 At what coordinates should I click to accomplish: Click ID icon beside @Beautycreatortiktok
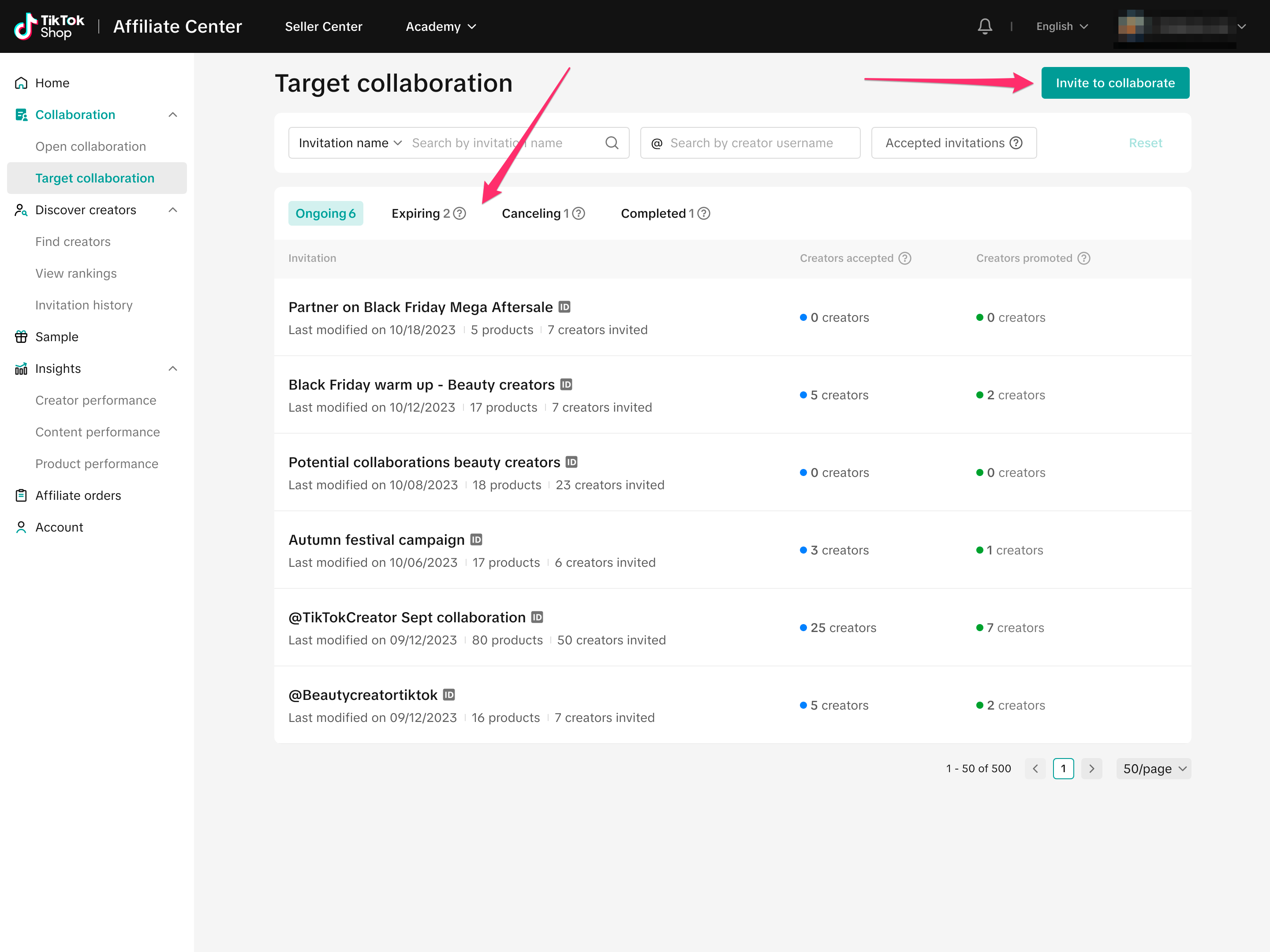[449, 695]
